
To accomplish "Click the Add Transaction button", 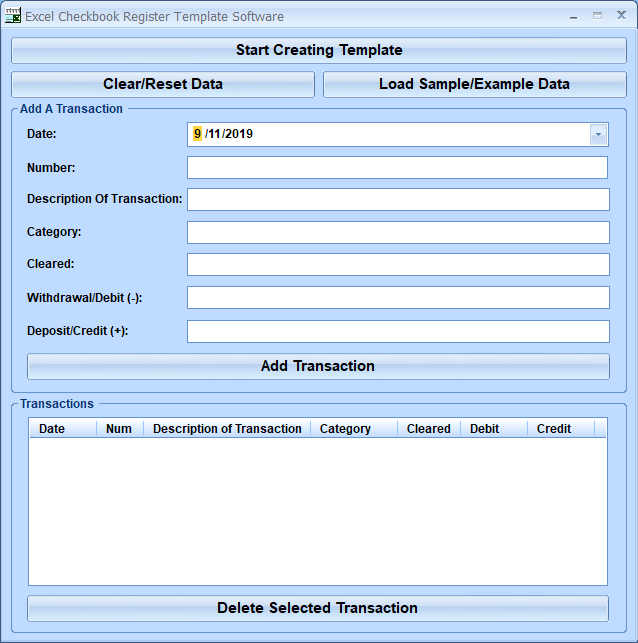I will 318,366.
